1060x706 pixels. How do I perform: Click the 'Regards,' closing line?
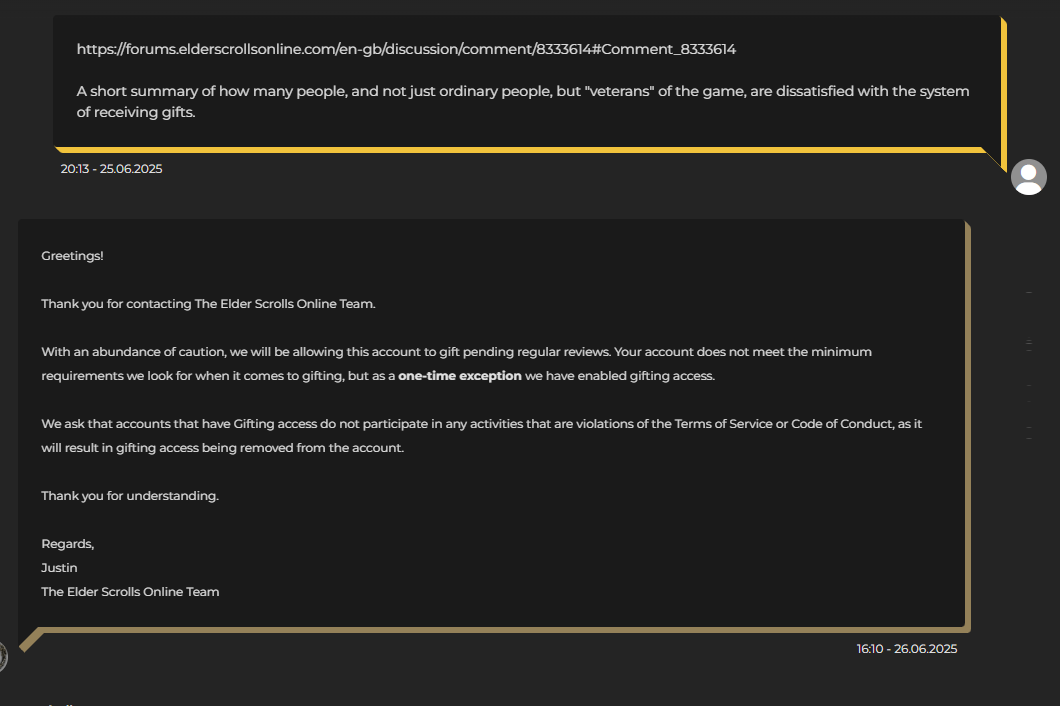pyautogui.click(x=68, y=544)
